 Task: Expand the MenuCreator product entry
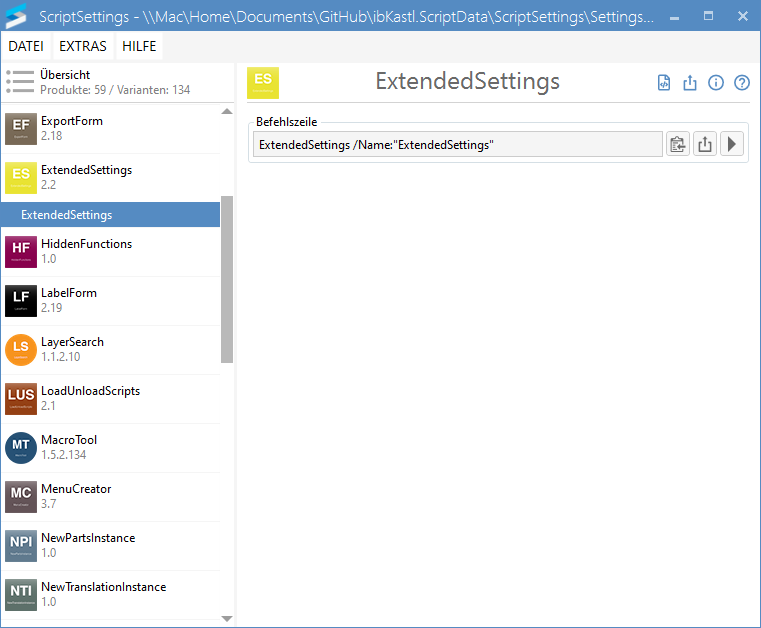click(x=76, y=496)
